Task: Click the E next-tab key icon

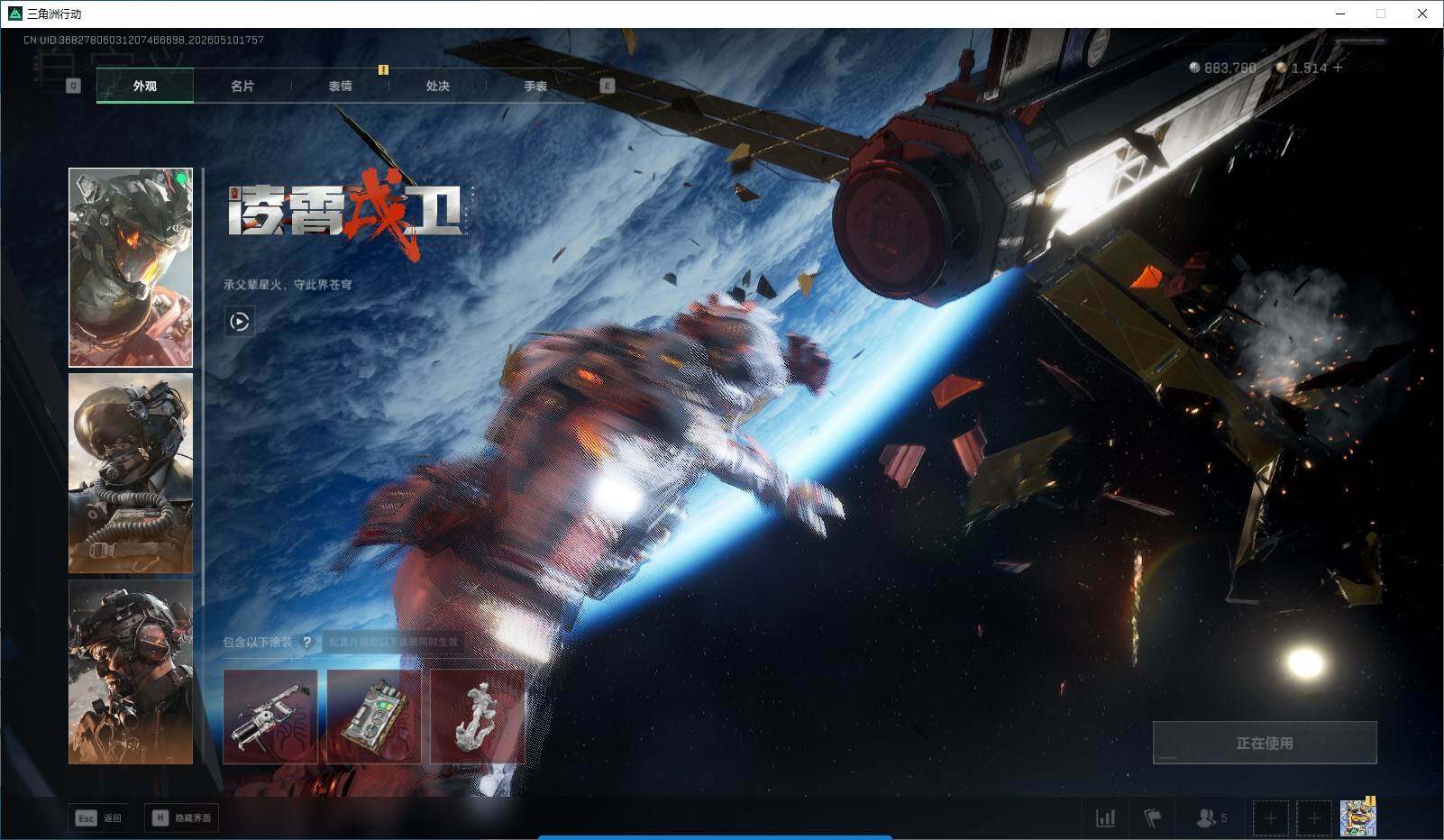Action: coord(608,86)
